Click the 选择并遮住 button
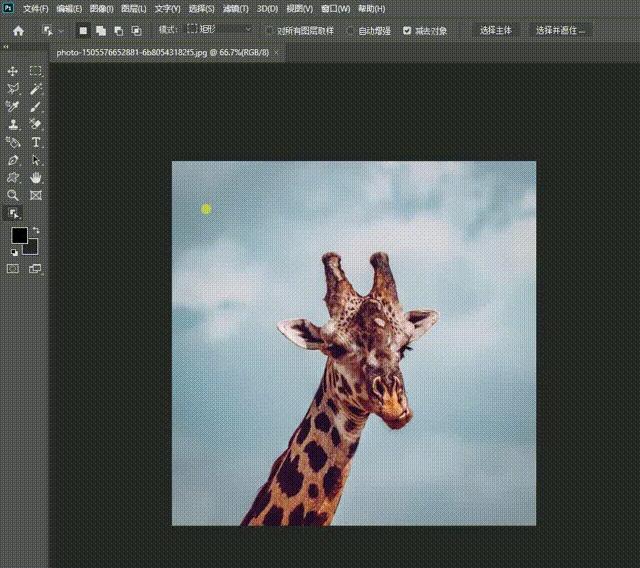Viewport: 640px width, 568px height. tap(560, 30)
